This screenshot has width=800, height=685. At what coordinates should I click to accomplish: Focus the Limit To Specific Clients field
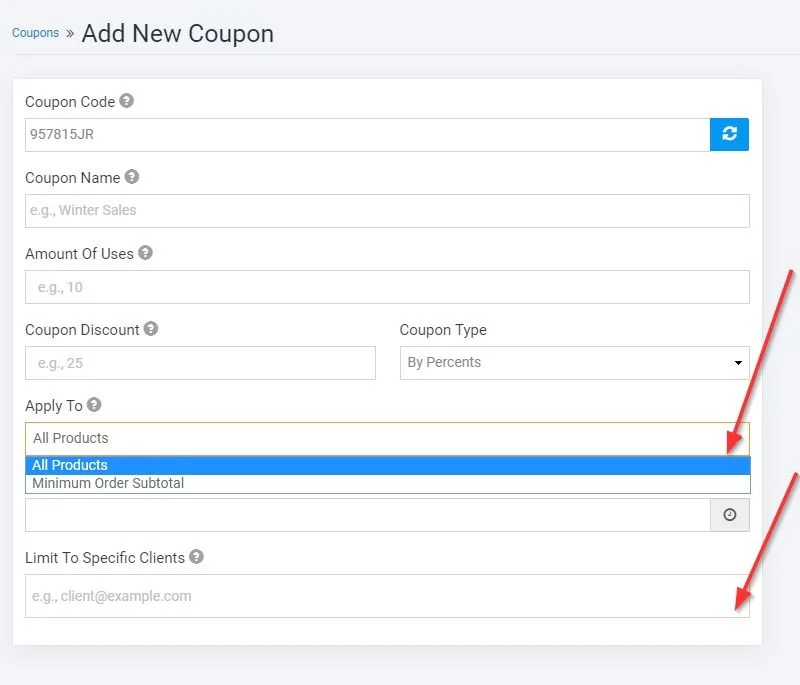click(x=387, y=596)
